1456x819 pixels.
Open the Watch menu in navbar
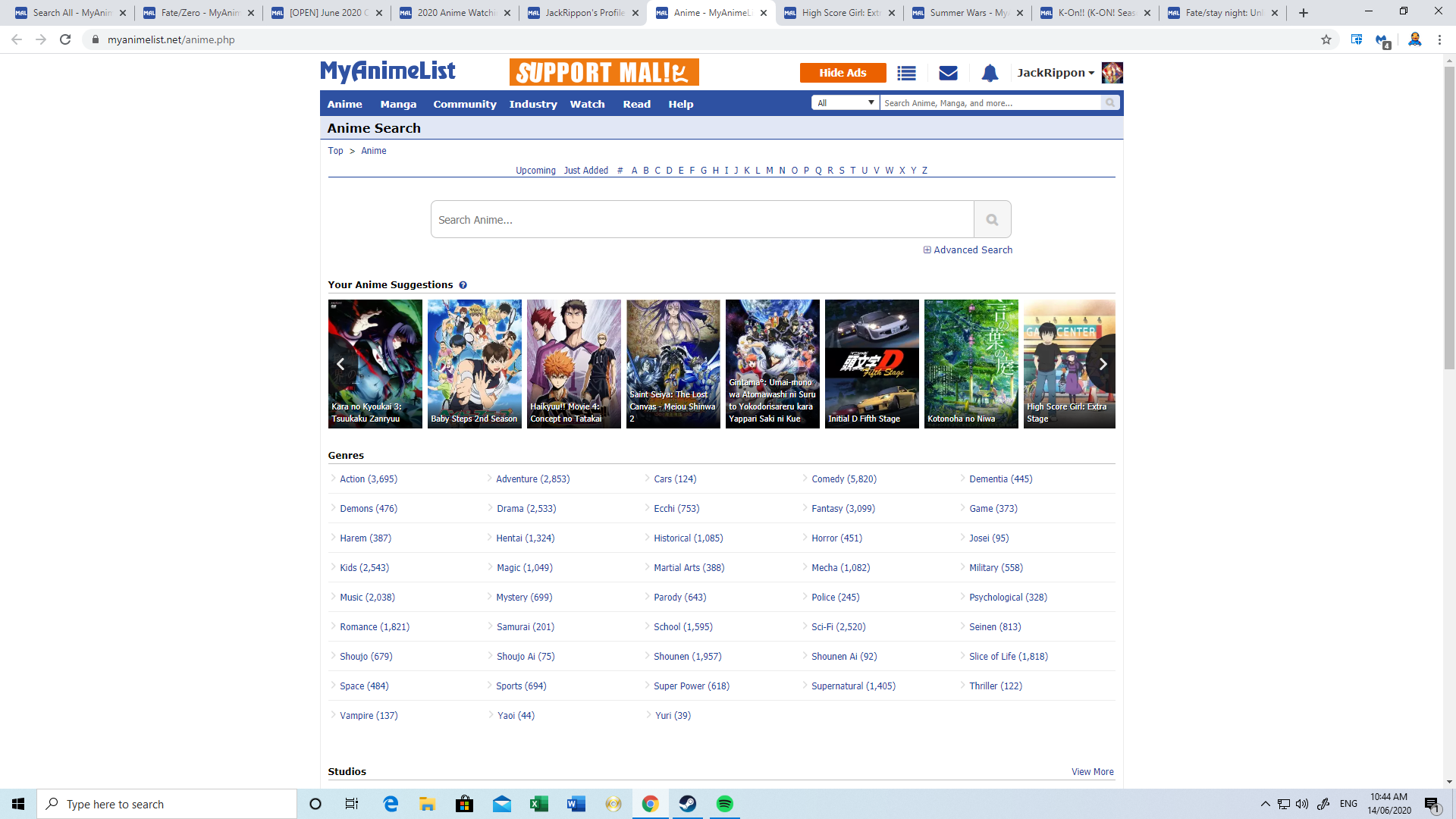[x=588, y=104]
